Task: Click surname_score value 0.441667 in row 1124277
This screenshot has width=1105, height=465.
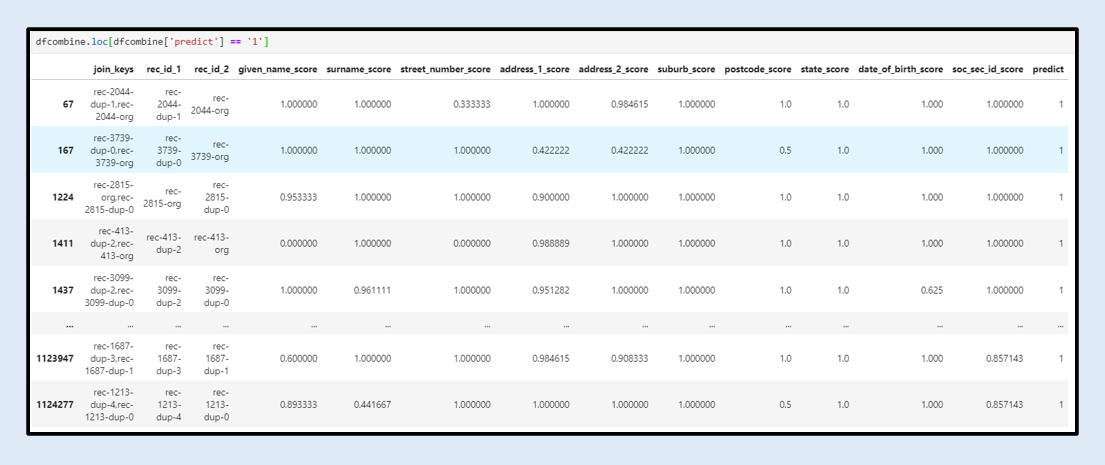Action: coord(374,404)
